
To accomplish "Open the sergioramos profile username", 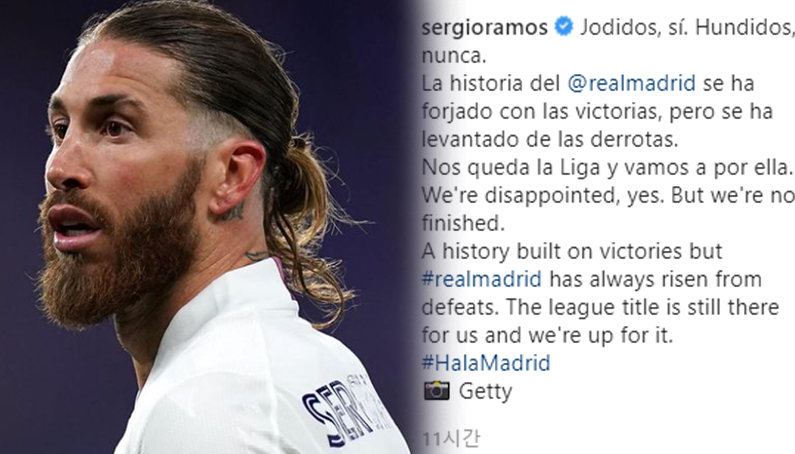I will tap(485, 28).
